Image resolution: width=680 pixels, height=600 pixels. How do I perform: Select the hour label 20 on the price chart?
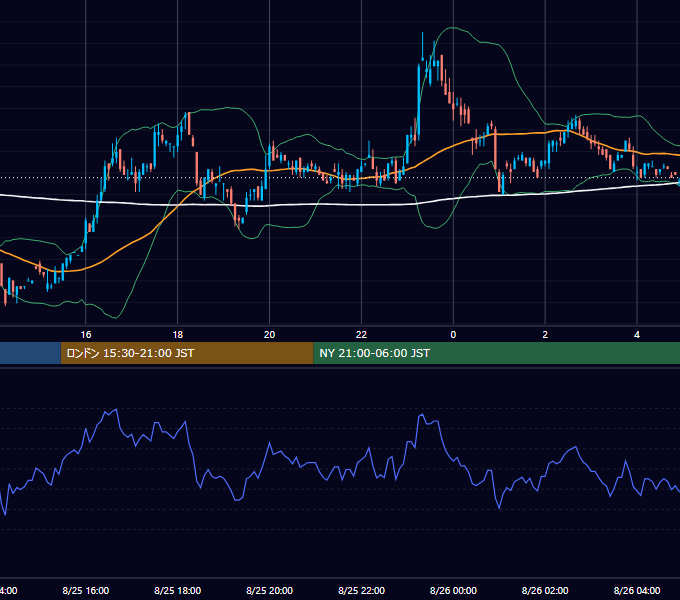tap(269, 335)
